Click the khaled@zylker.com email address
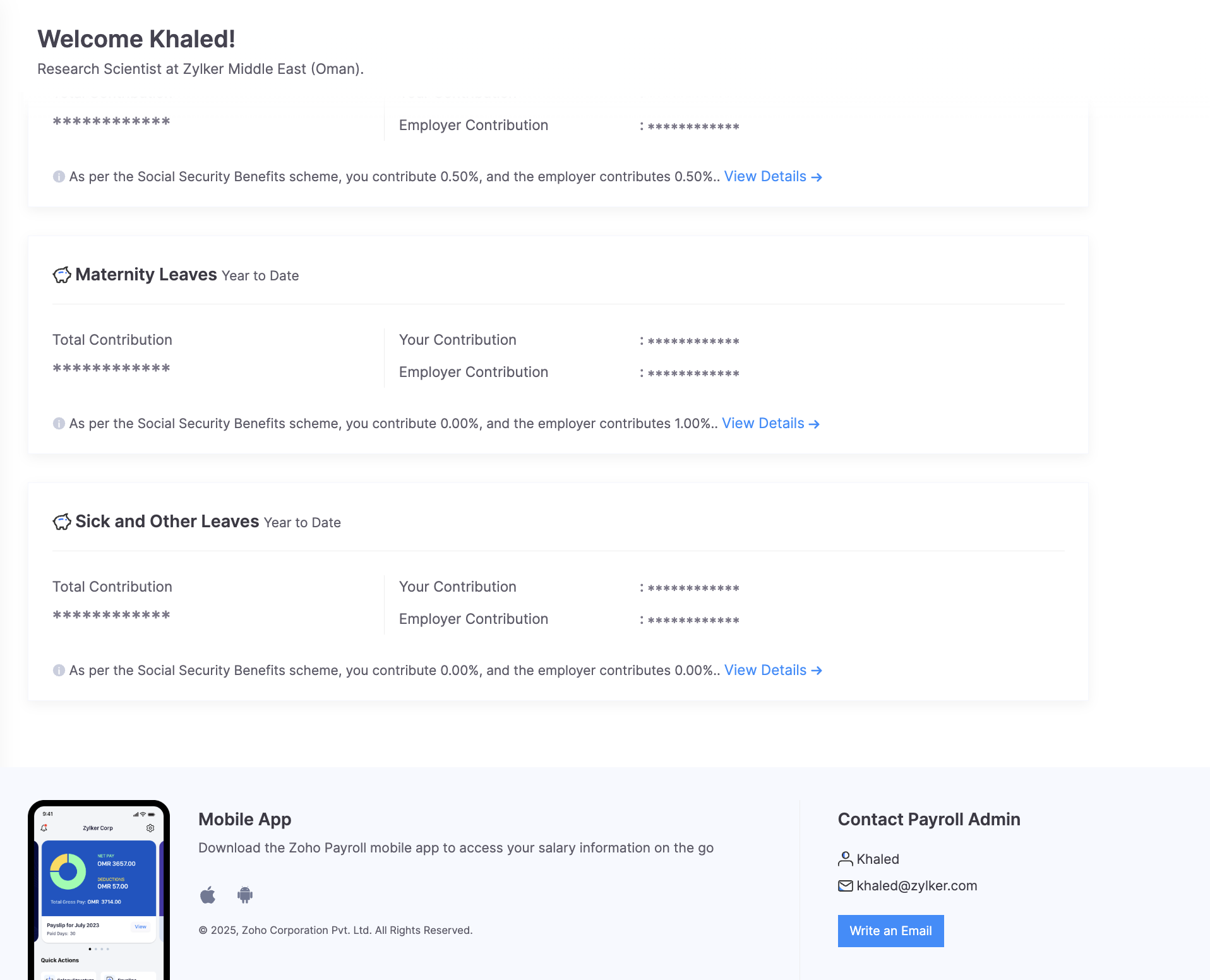The image size is (1210, 980). (x=916, y=886)
